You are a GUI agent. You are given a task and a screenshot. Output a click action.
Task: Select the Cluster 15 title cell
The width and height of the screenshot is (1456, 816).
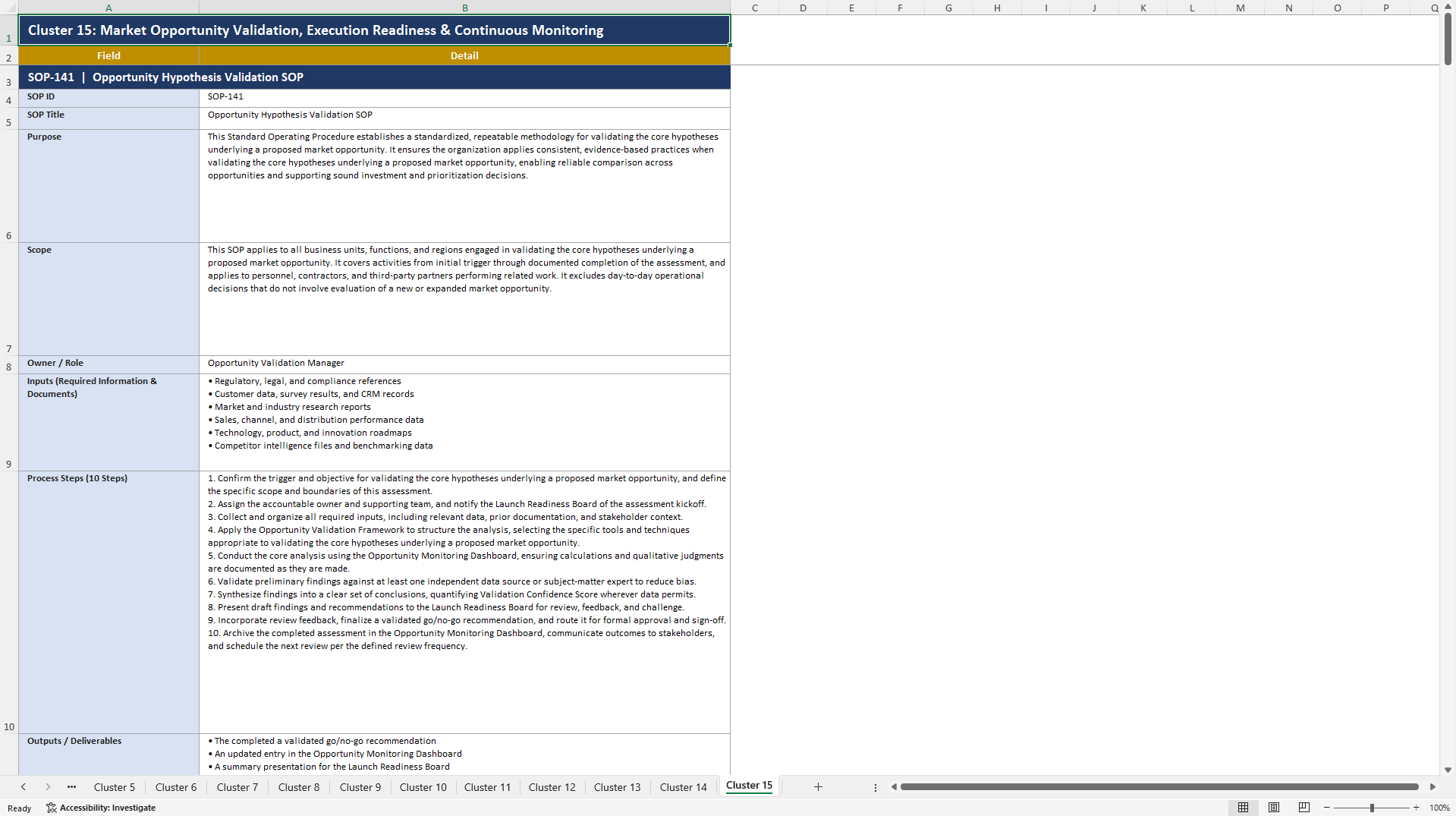(x=374, y=30)
